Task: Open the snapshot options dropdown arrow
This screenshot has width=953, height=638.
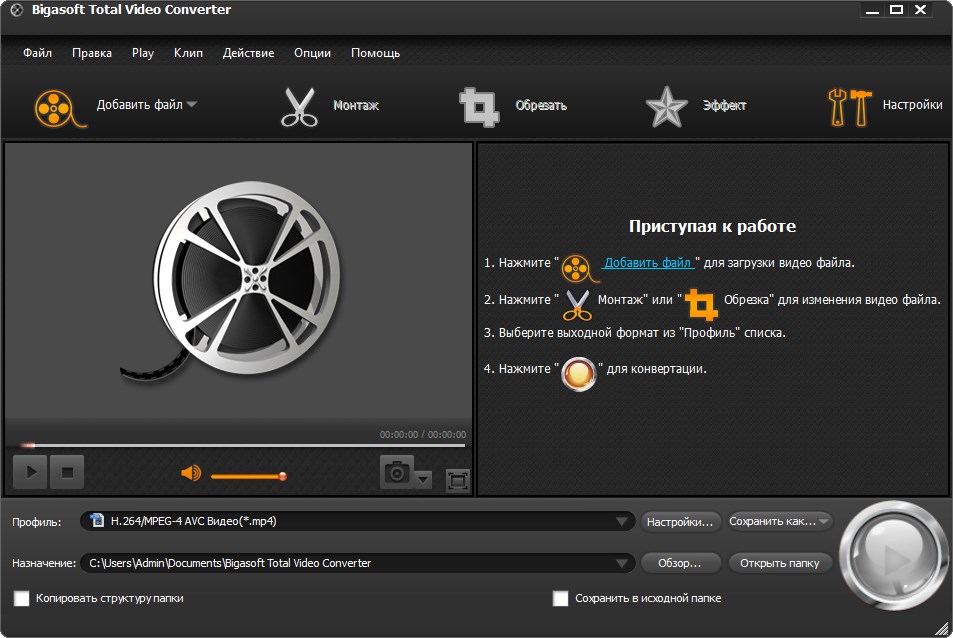Action: pyautogui.click(x=424, y=479)
